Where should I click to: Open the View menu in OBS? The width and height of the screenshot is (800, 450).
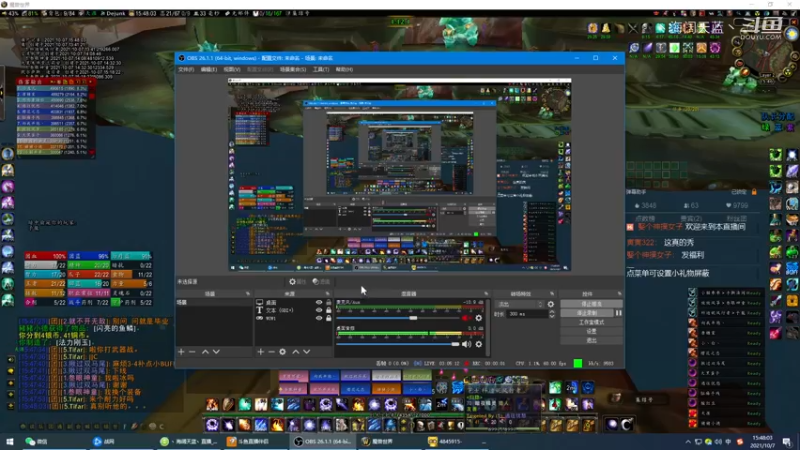231,69
